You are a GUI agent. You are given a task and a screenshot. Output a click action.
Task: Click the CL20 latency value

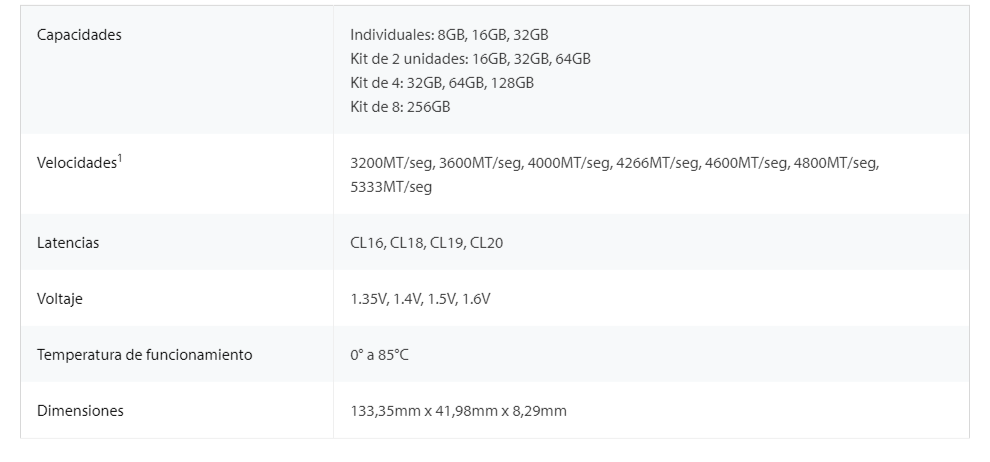[486, 243]
